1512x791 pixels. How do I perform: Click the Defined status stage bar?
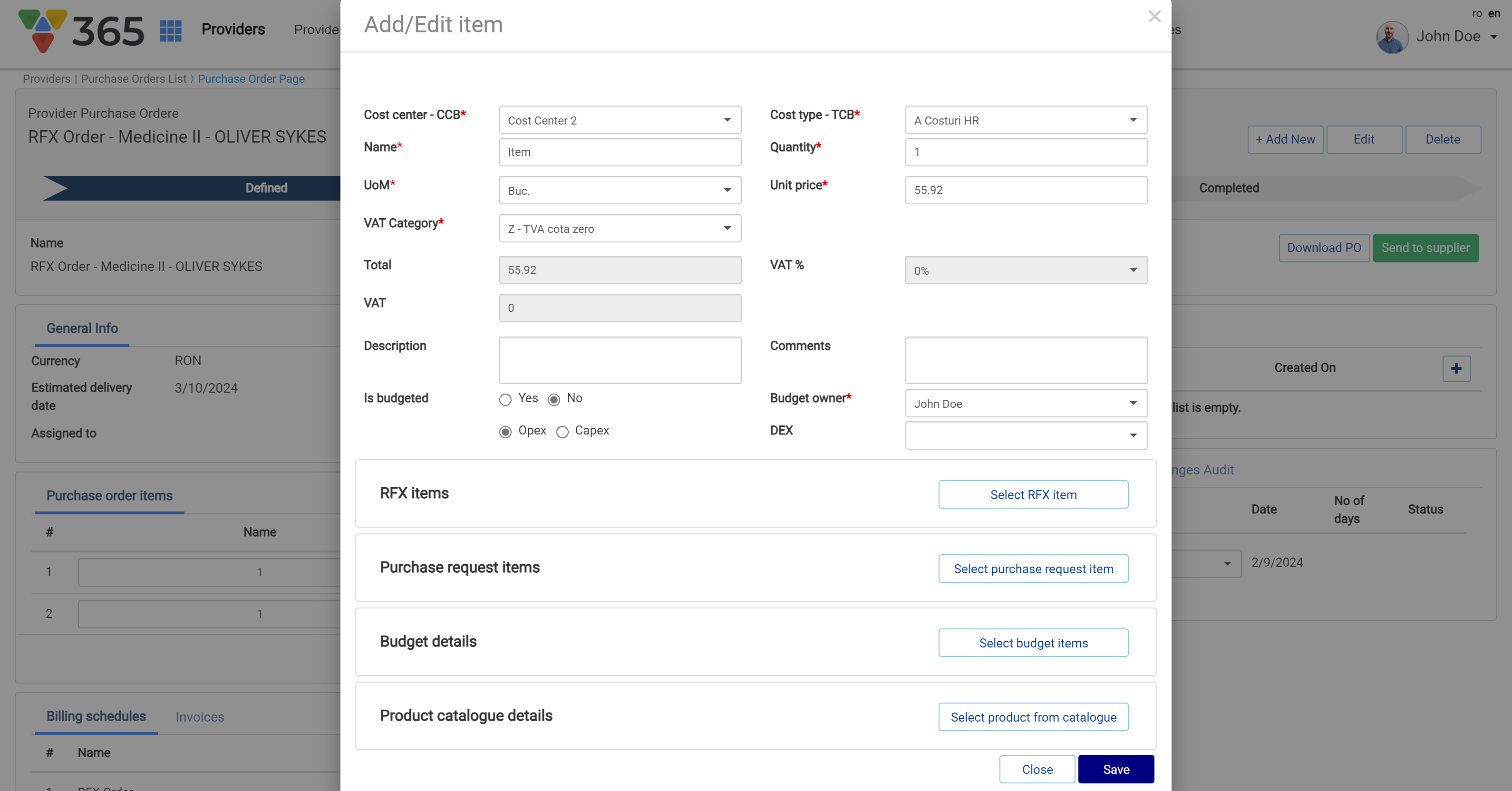point(265,188)
